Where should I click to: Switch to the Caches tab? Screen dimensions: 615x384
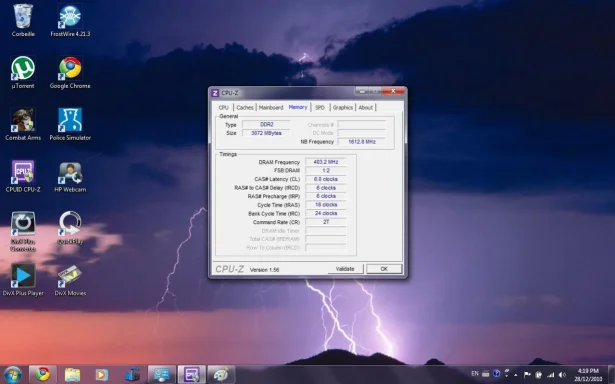245,107
